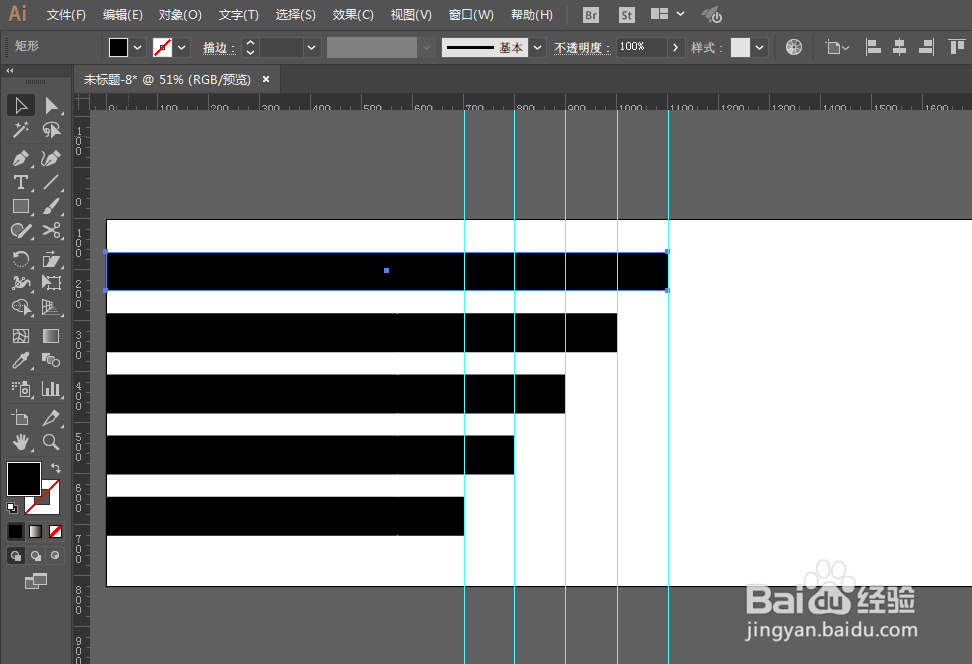Choose the Rotate tool
The width and height of the screenshot is (972, 664).
tap(20, 259)
